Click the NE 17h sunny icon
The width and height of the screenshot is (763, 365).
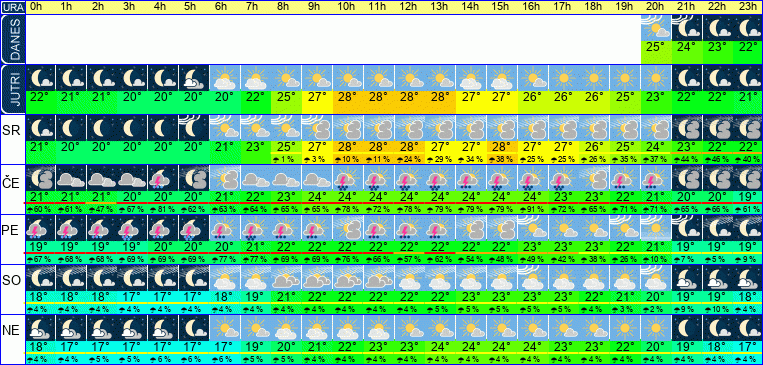(563, 328)
